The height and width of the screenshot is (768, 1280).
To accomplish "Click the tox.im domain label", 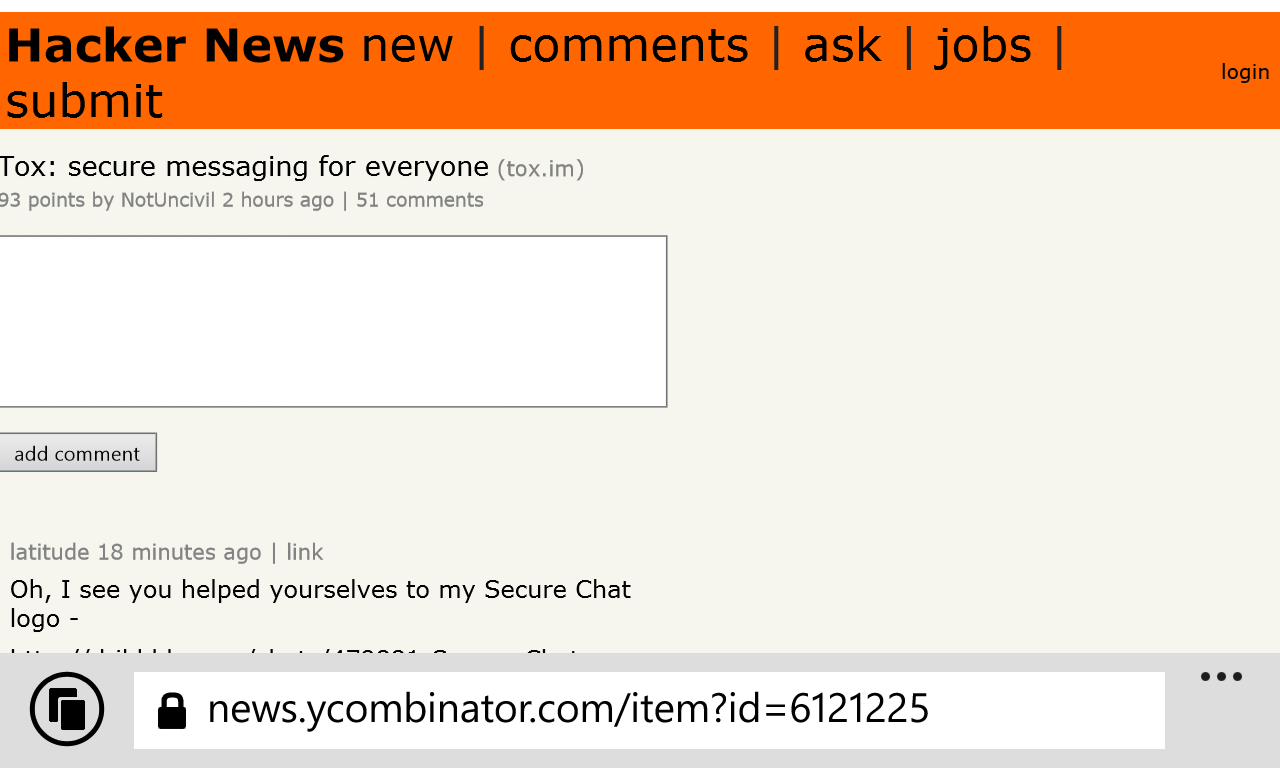I will click(540, 168).
